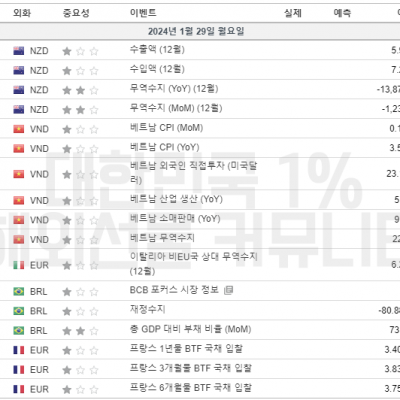Open the 프랑스 3개월물 BTF 국채 입찰 event
The width and height of the screenshot is (400, 400).
point(191,368)
